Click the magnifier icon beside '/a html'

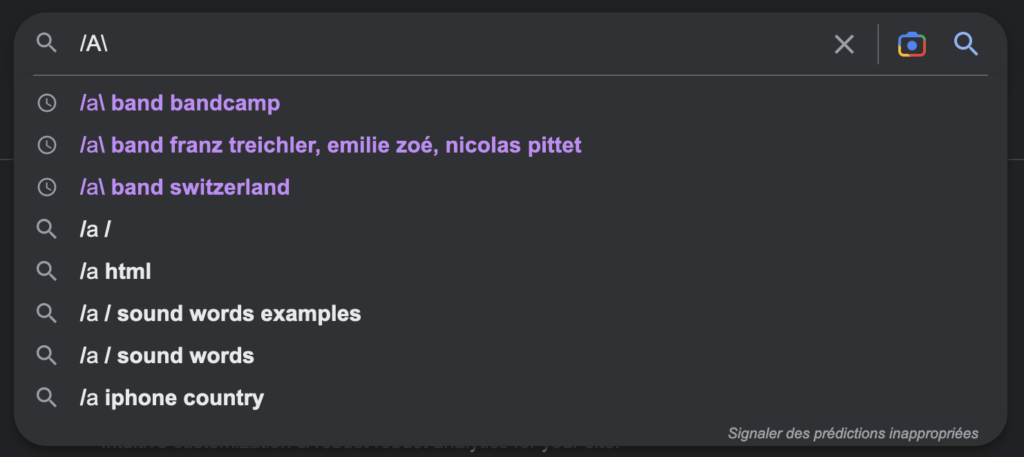pyautogui.click(x=46, y=271)
